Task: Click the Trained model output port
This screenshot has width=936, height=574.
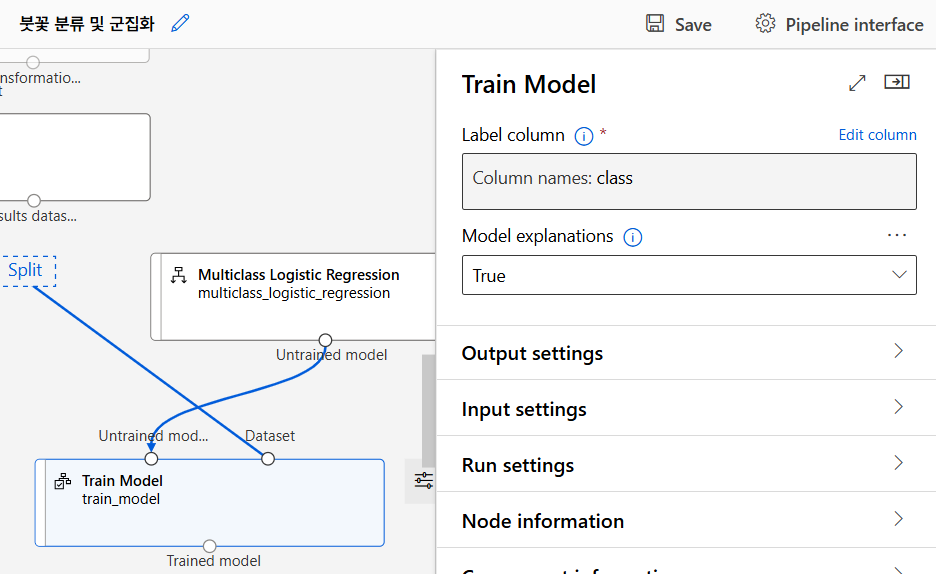Action: point(209,546)
